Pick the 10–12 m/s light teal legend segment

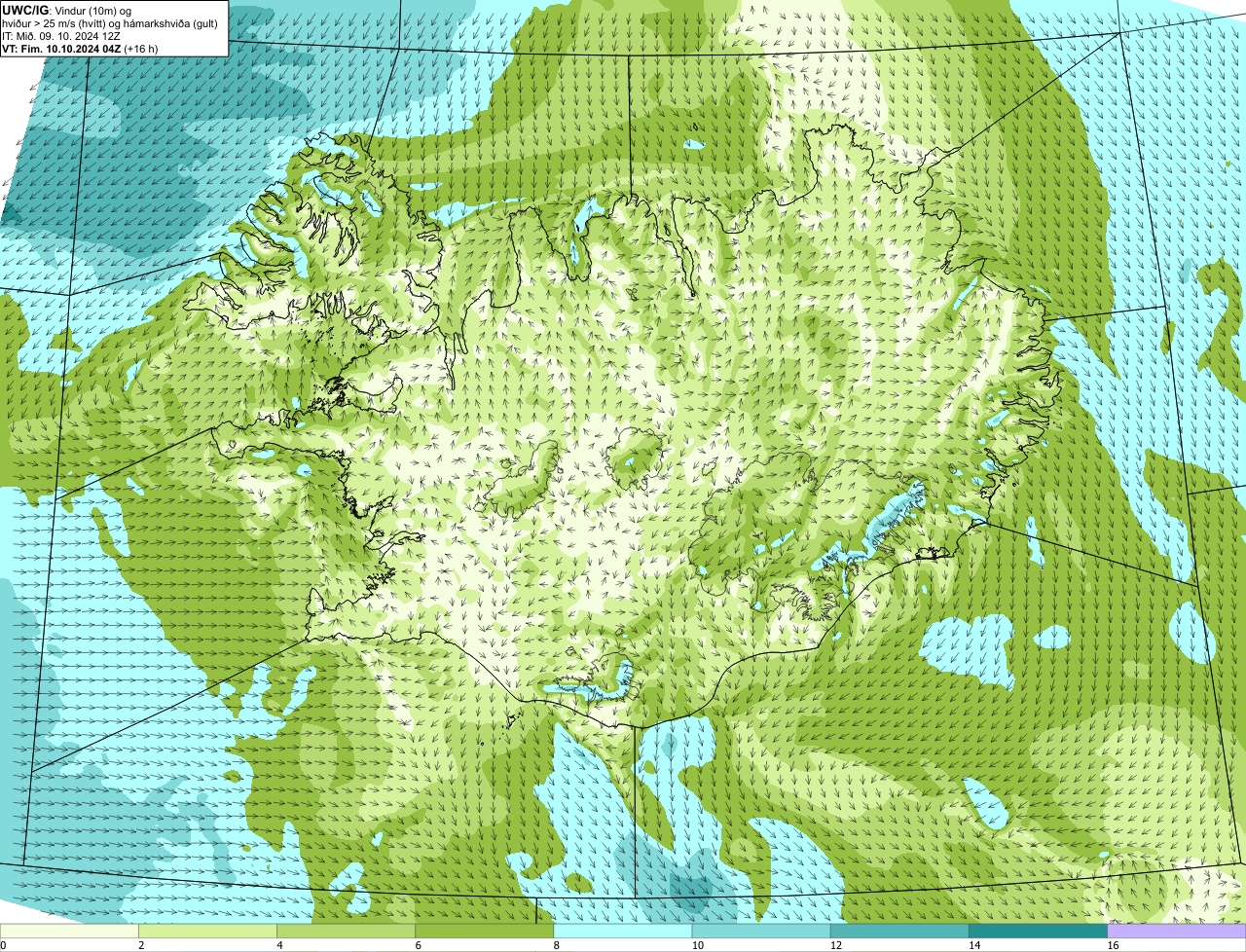tap(761, 932)
